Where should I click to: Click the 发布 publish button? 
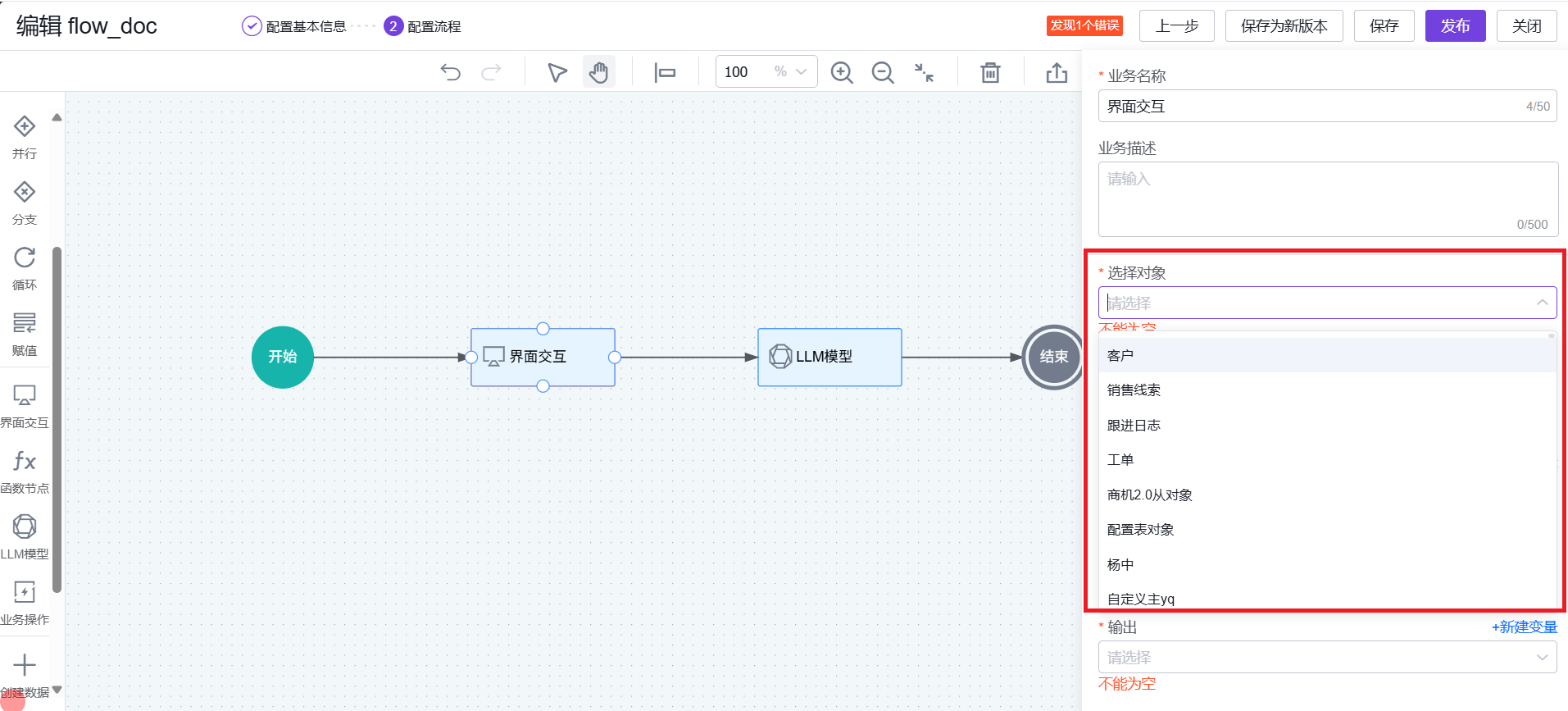[x=1455, y=26]
